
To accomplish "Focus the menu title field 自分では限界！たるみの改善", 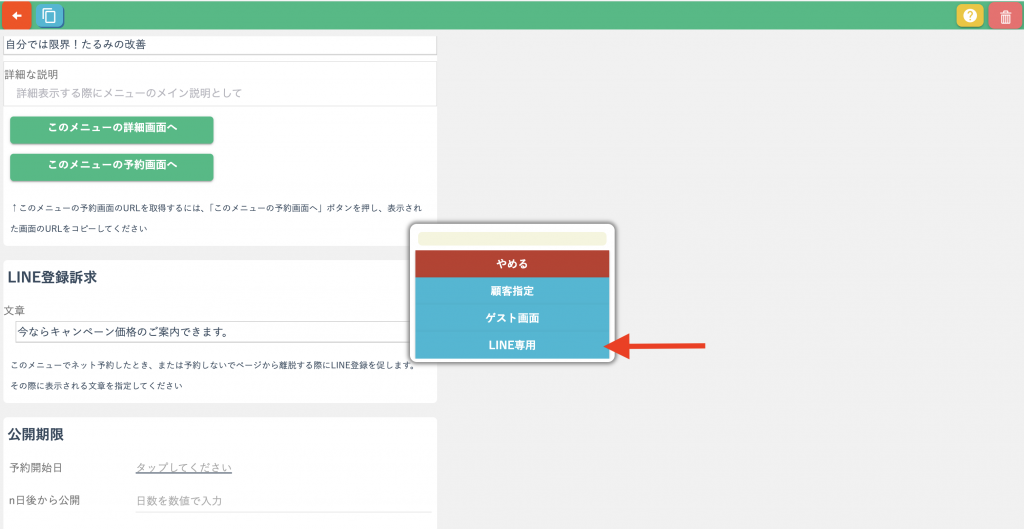I will (x=220, y=45).
